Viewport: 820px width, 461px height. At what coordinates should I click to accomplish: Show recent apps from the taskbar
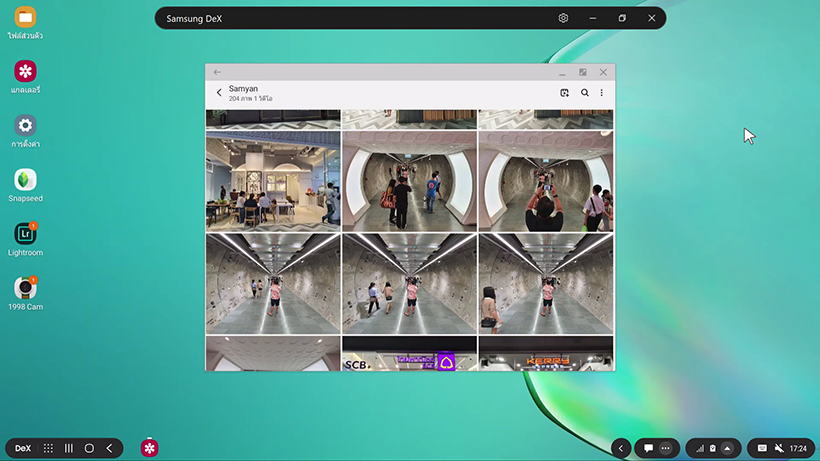pyautogui.click(x=69, y=448)
